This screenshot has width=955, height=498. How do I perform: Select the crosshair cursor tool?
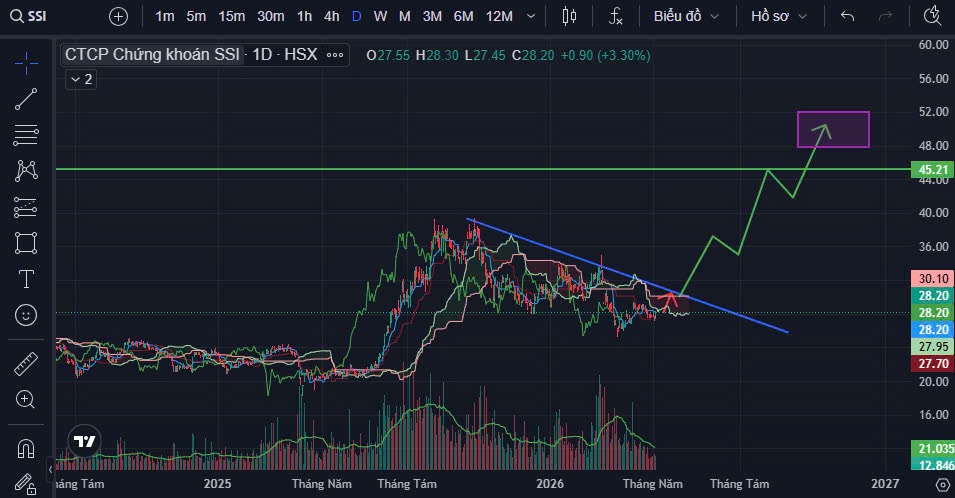pos(26,63)
